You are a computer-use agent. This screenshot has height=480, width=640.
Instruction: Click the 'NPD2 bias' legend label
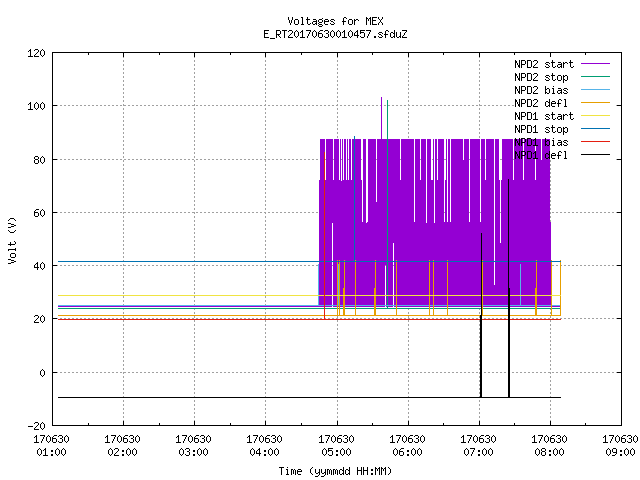click(x=541, y=90)
